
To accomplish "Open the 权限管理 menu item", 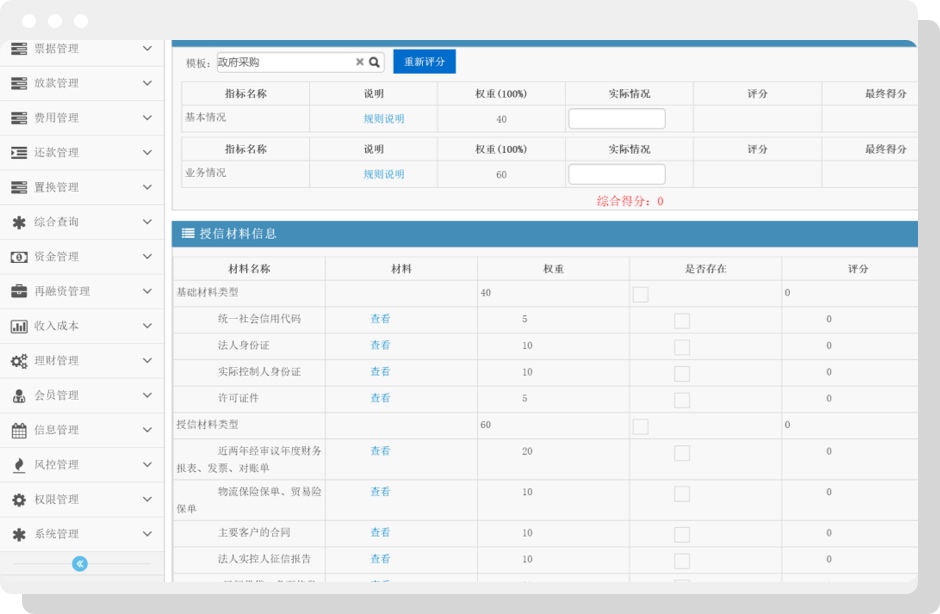I will click(56, 500).
